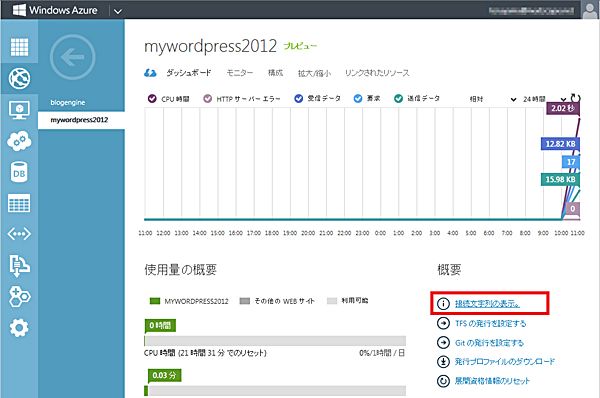600x398 pixels.
Task: Open the import/export documents icon in the sidebar
Action: [19, 265]
